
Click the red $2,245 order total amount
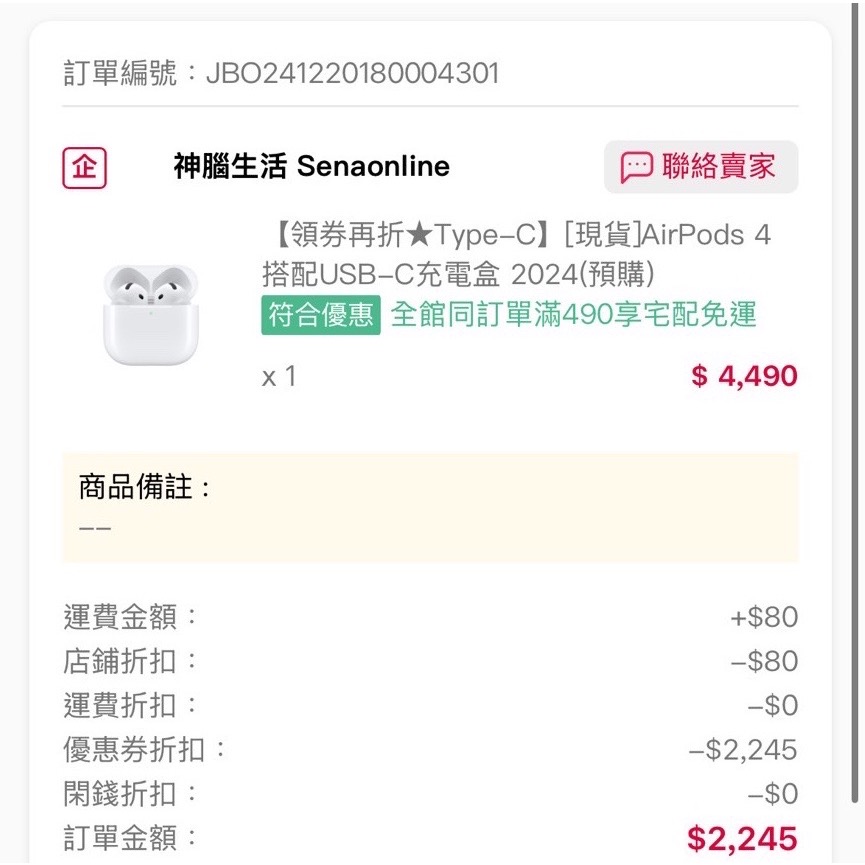point(742,838)
